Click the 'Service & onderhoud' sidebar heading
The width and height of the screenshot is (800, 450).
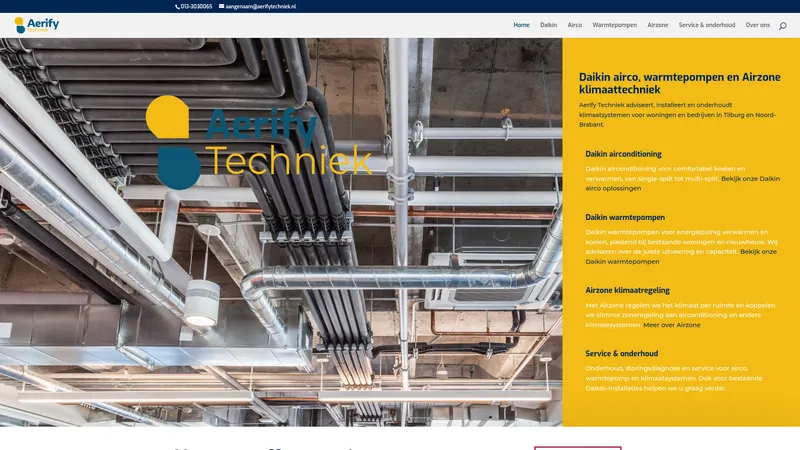pyautogui.click(x=621, y=354)
